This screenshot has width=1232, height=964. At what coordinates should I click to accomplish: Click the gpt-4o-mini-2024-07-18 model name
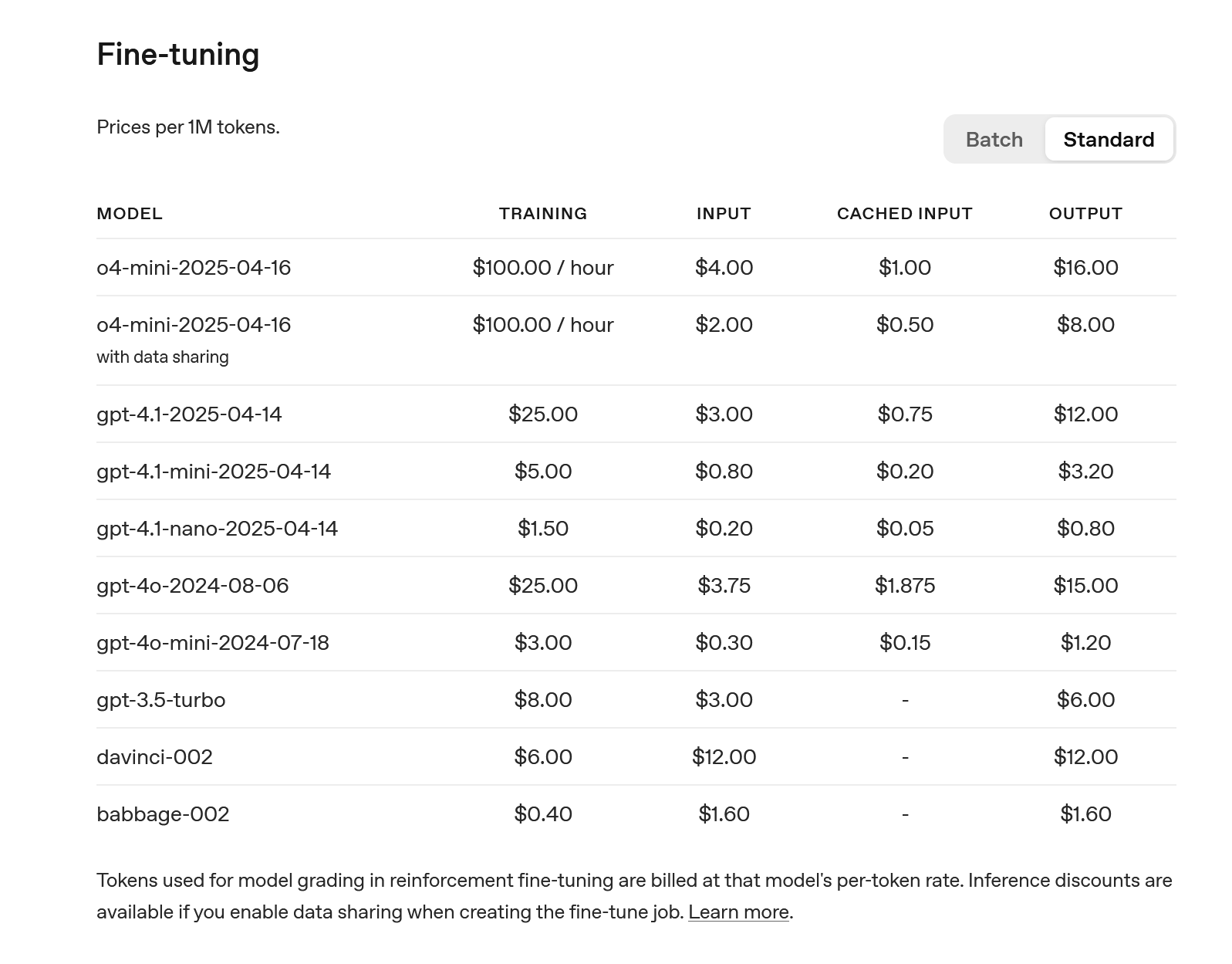point(212,643)
